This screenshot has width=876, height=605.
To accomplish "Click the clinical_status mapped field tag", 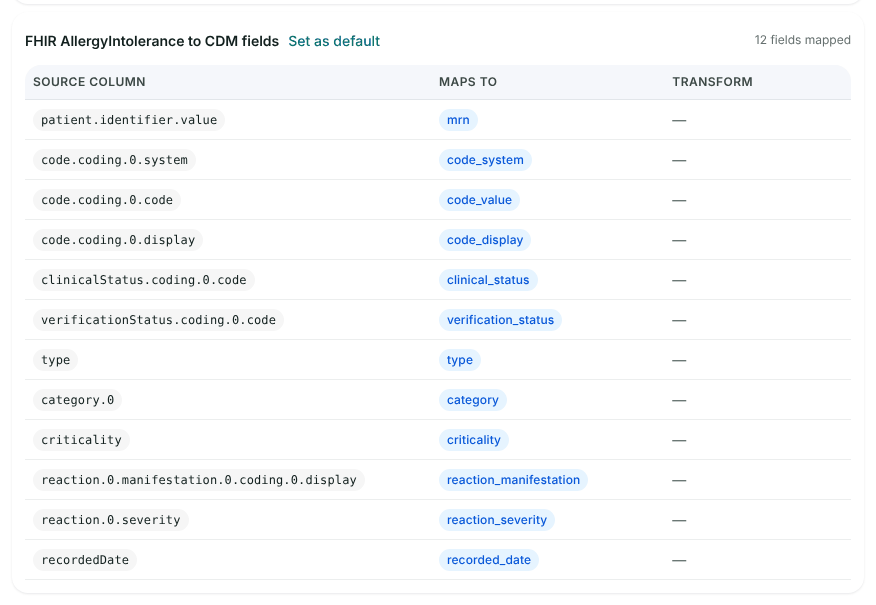I will [488, 280].
